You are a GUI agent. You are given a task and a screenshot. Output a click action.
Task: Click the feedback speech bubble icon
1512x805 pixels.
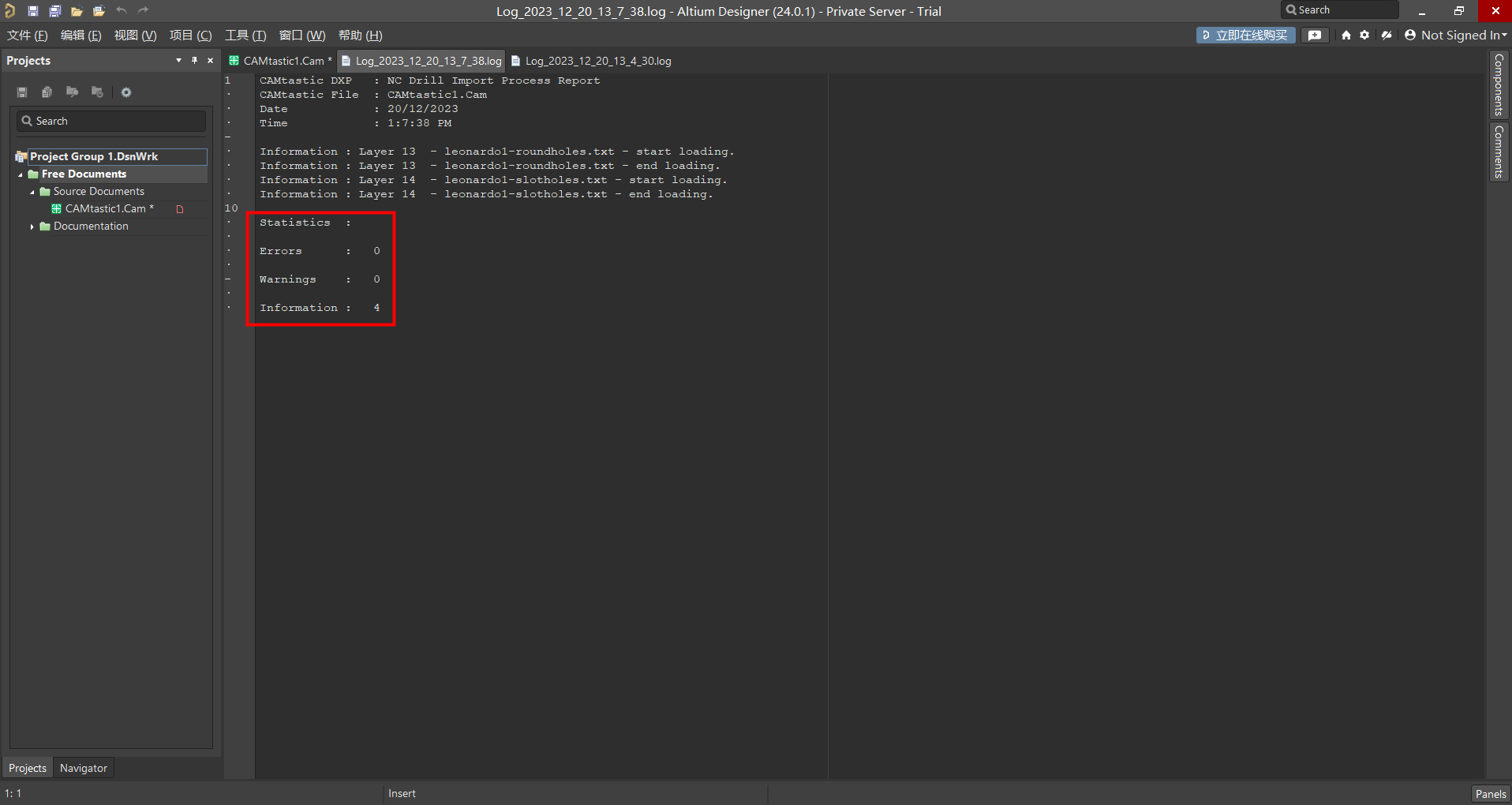(1315, 36)
